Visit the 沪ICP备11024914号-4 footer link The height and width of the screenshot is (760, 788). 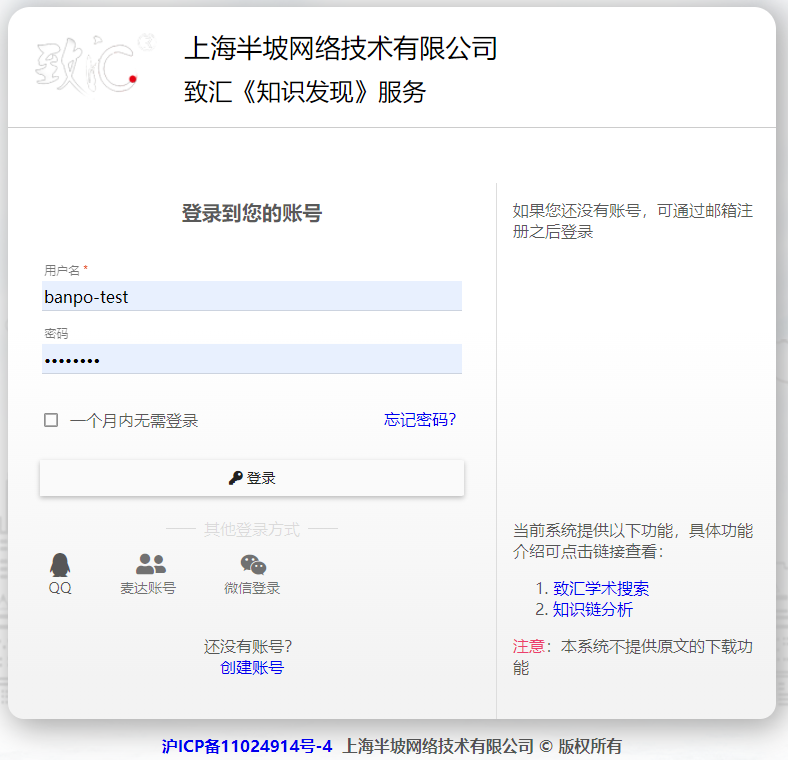pyautogui.click(x=247, y=746)
